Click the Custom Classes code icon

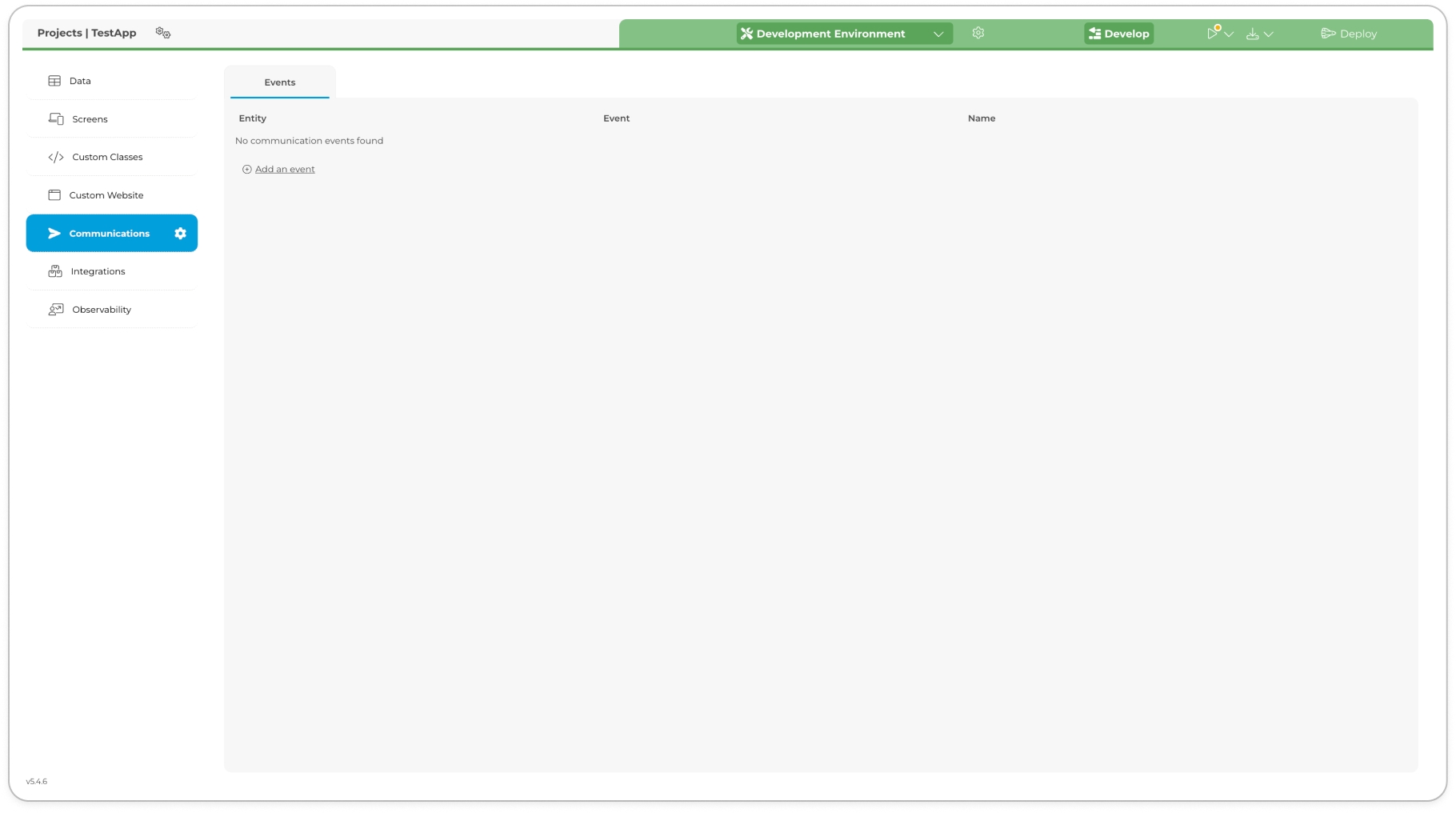point(56,158)
